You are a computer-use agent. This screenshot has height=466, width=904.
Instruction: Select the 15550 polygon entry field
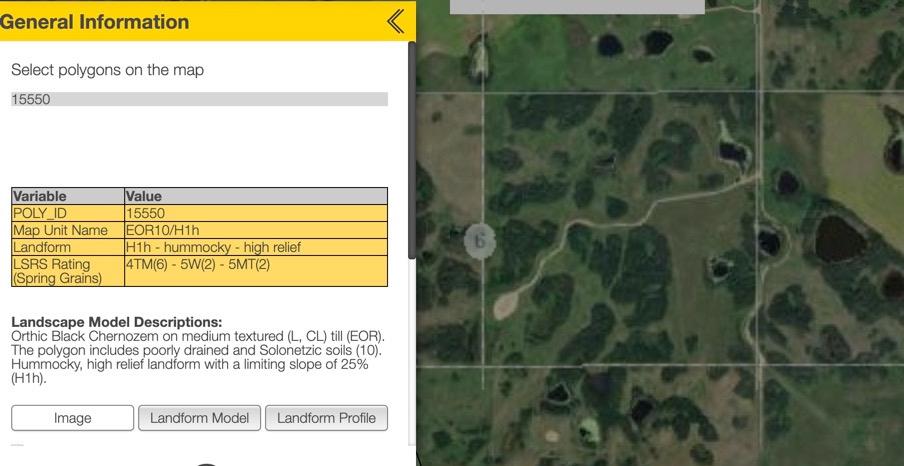199,100
